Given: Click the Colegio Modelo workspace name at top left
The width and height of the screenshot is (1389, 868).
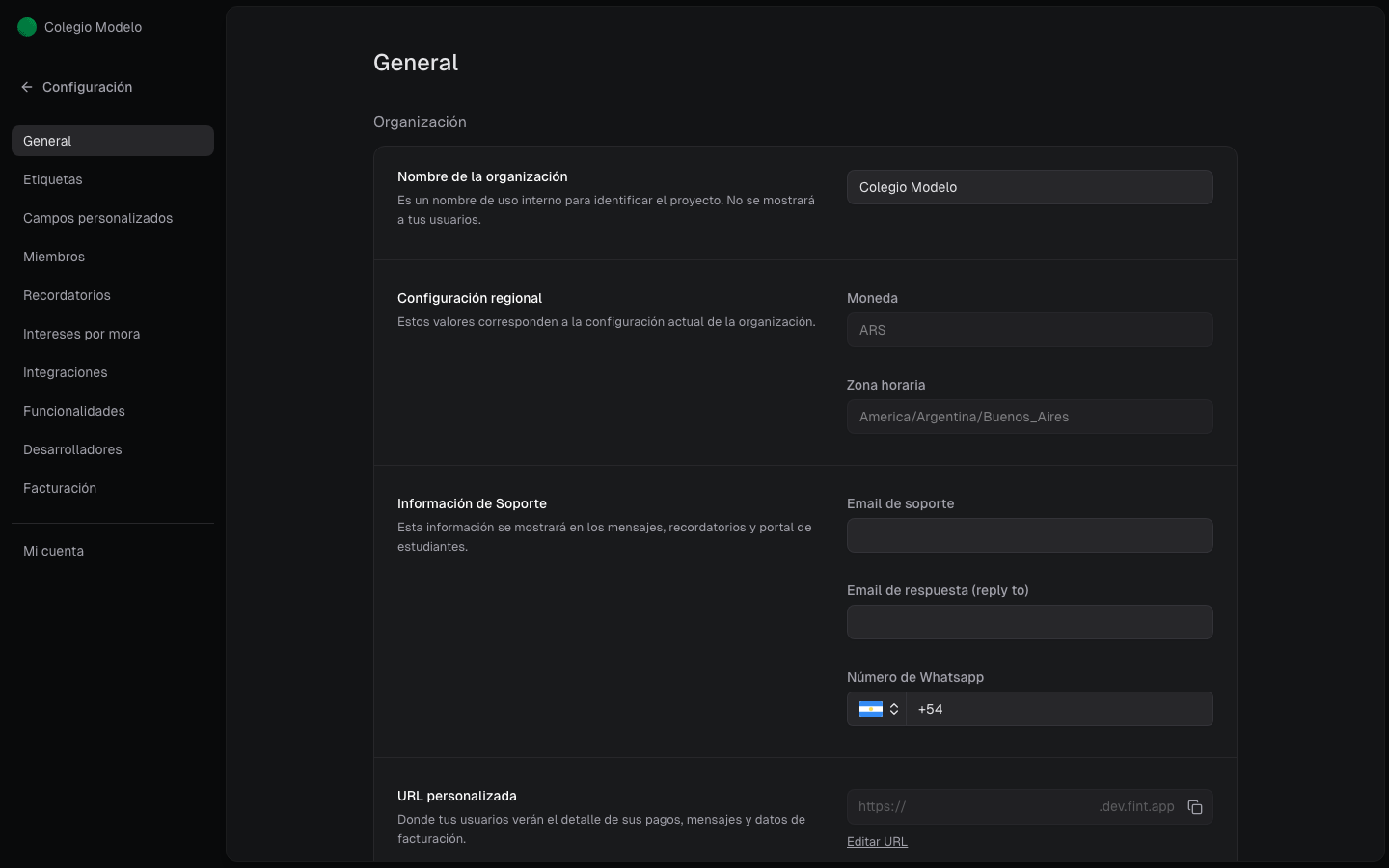Looking at the screenshot, I should tap(93, 27).
